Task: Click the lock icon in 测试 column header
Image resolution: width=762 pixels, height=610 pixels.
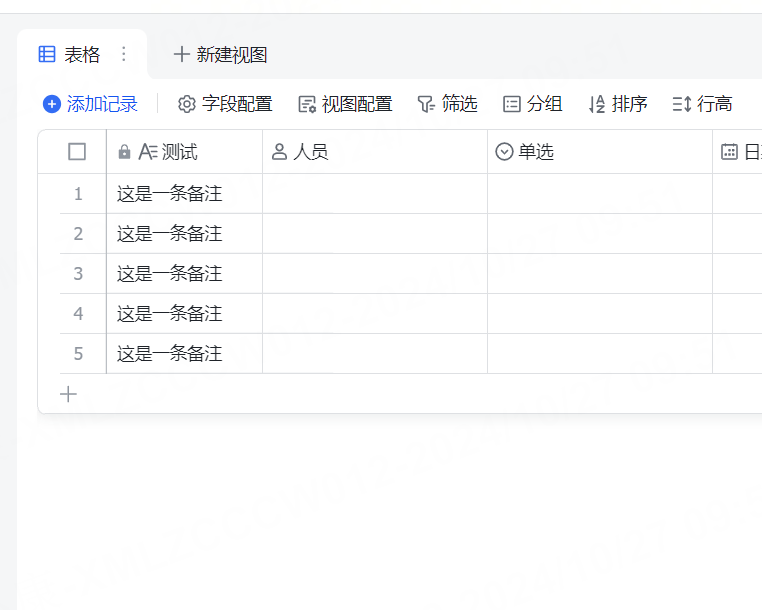Action: tap(124, 152)
